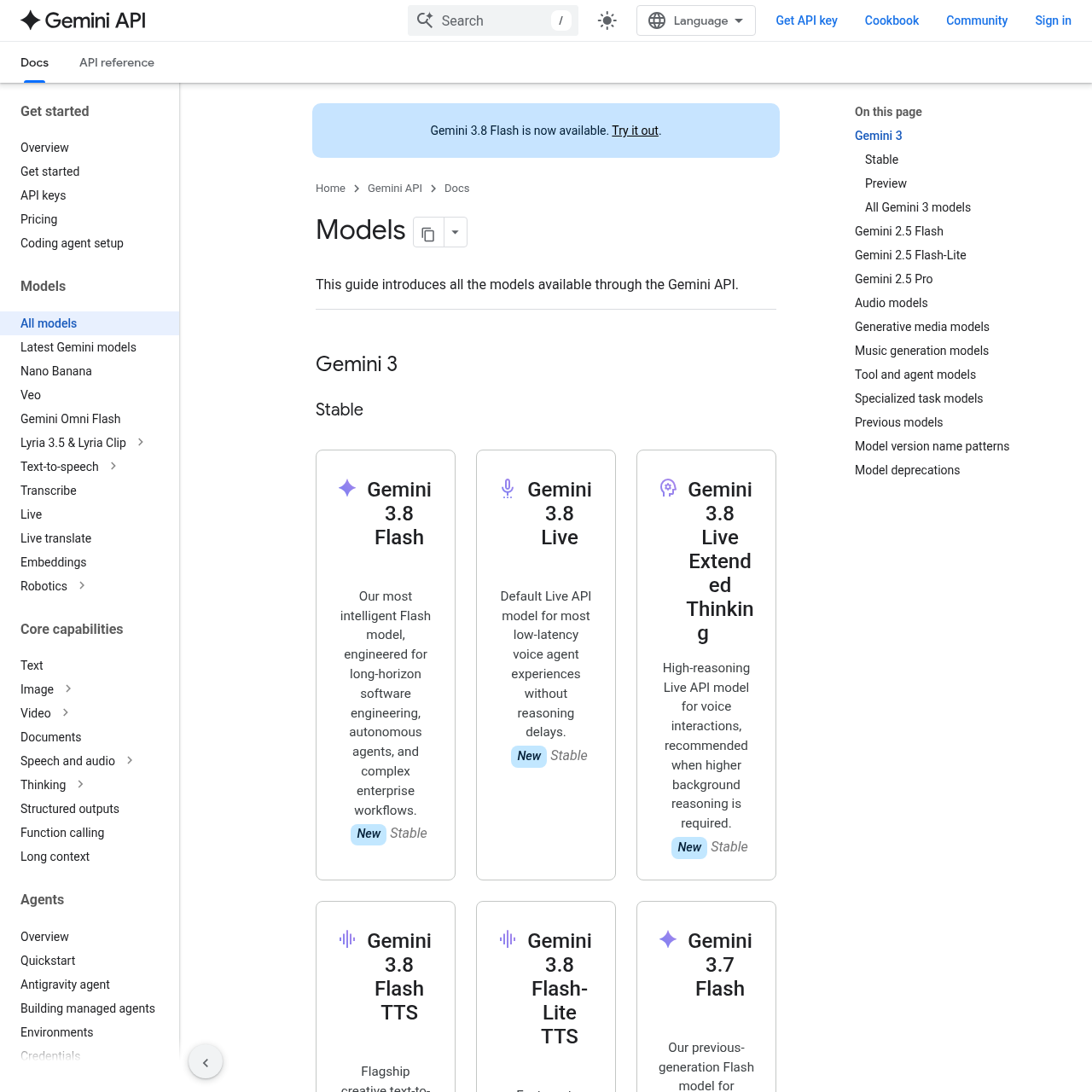Click the head icon on Live Extended Thinking card

coord(668,488)
